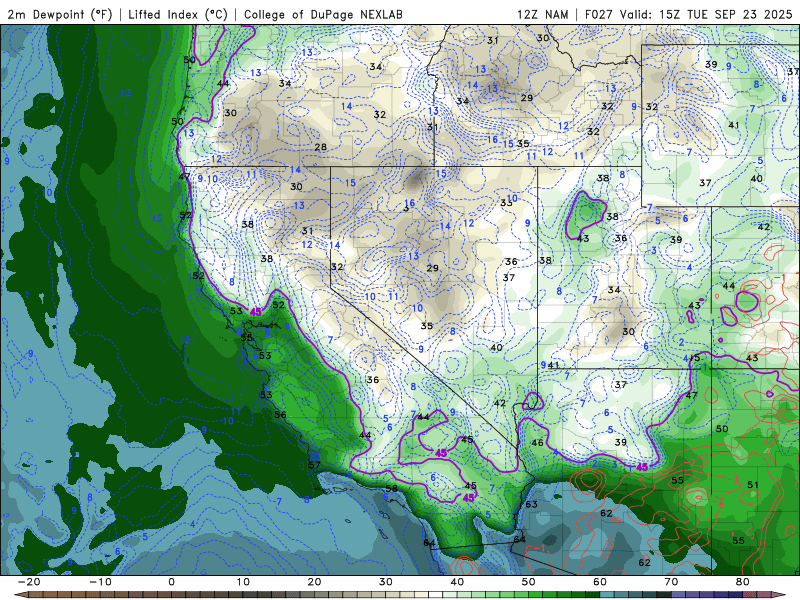Click the 10 tick label on the color scale
800x600 pixels.
[x=243, y=582]
